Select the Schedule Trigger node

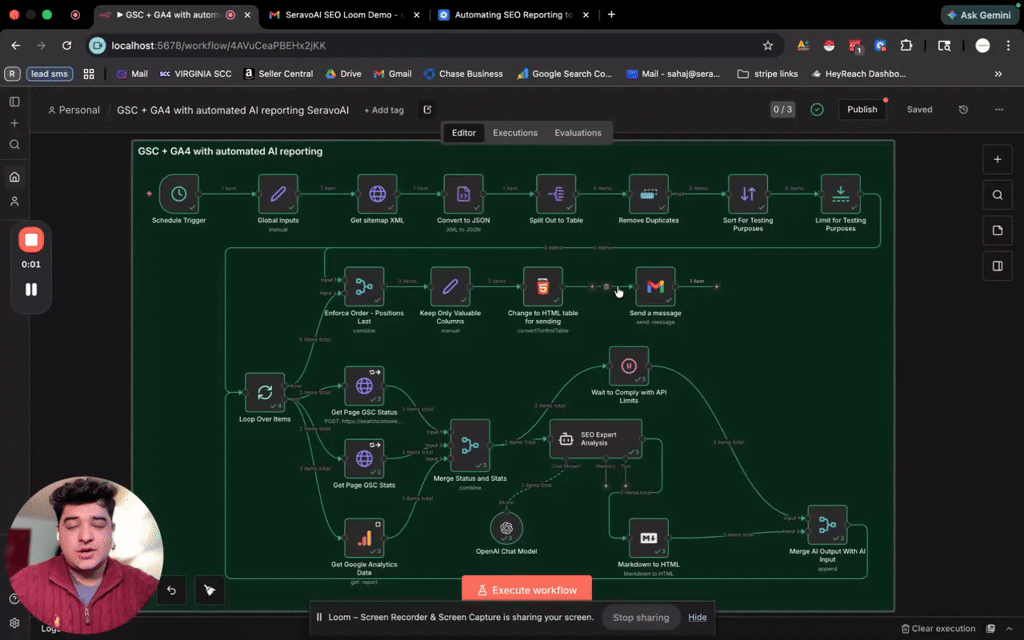[x=178, y=196]
